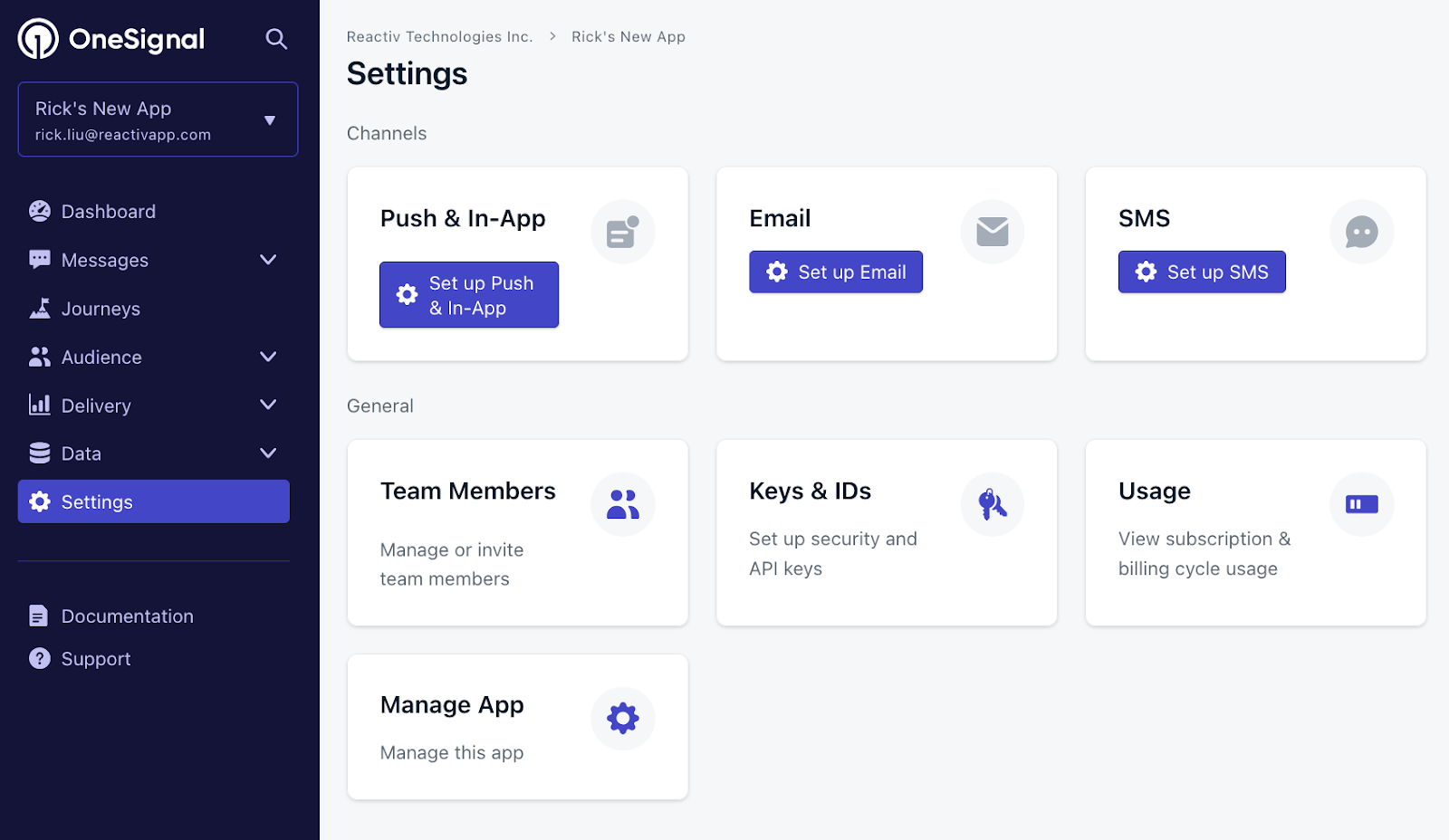Click the Push & In-App notification icon
Viewport: 1449px width, 840px height.
[x=622, y=233]
